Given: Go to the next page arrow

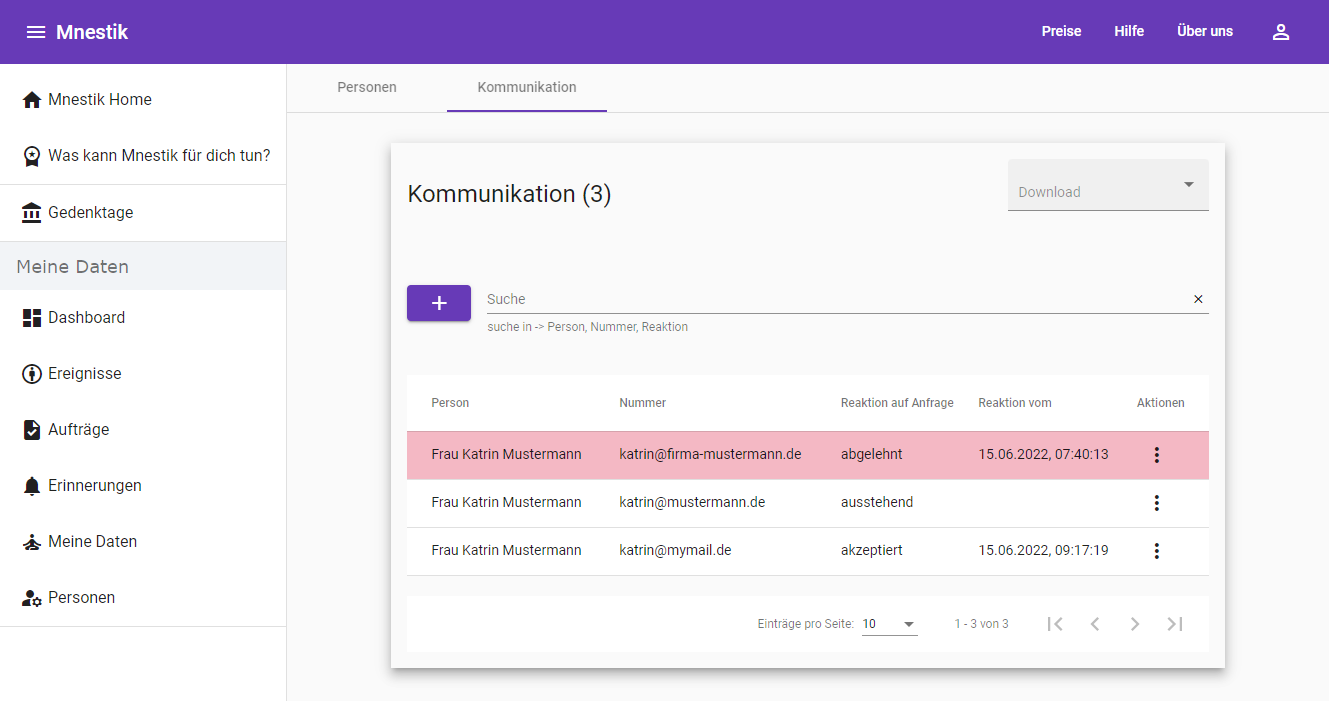Looking at the screenshot, I should (1134, 624).
